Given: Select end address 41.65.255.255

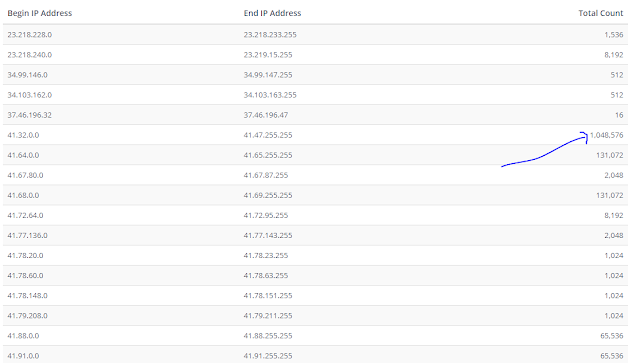Looking at the screenshot, I should click(268, 155).
